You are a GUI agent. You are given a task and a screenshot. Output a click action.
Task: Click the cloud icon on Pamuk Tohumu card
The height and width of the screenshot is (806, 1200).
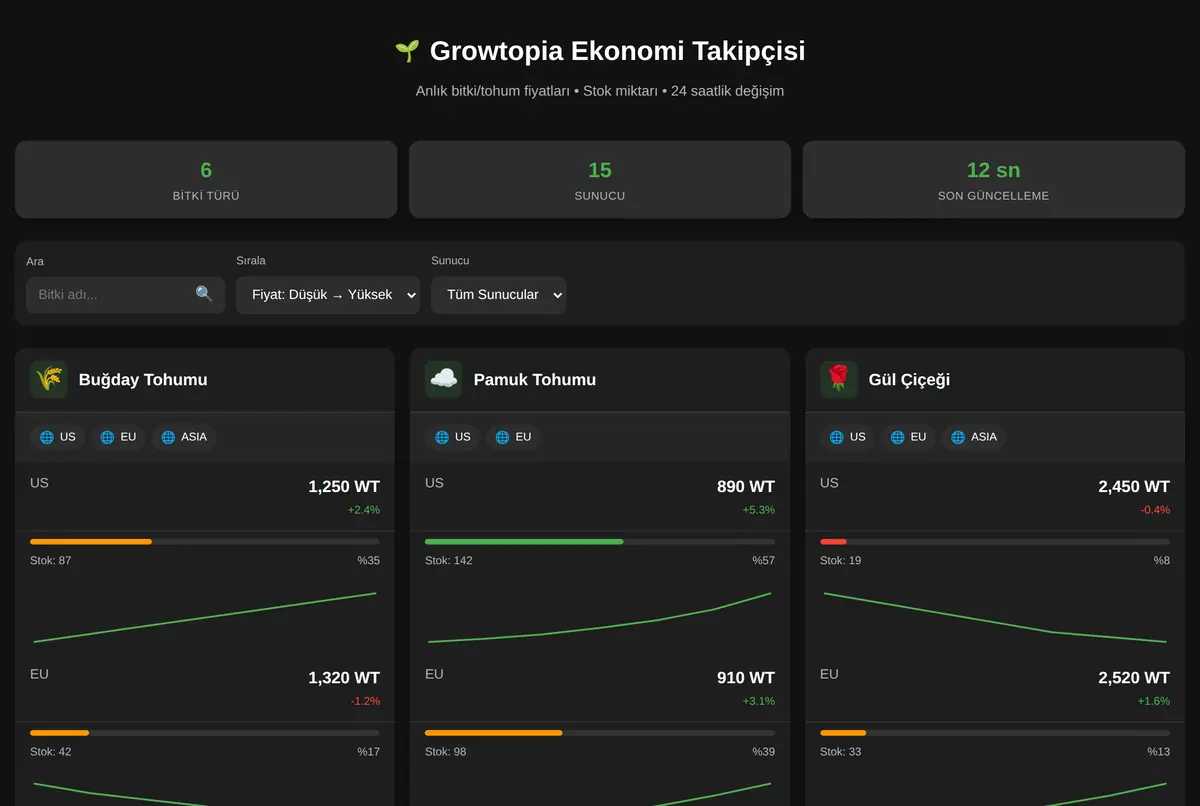point(444,380)
